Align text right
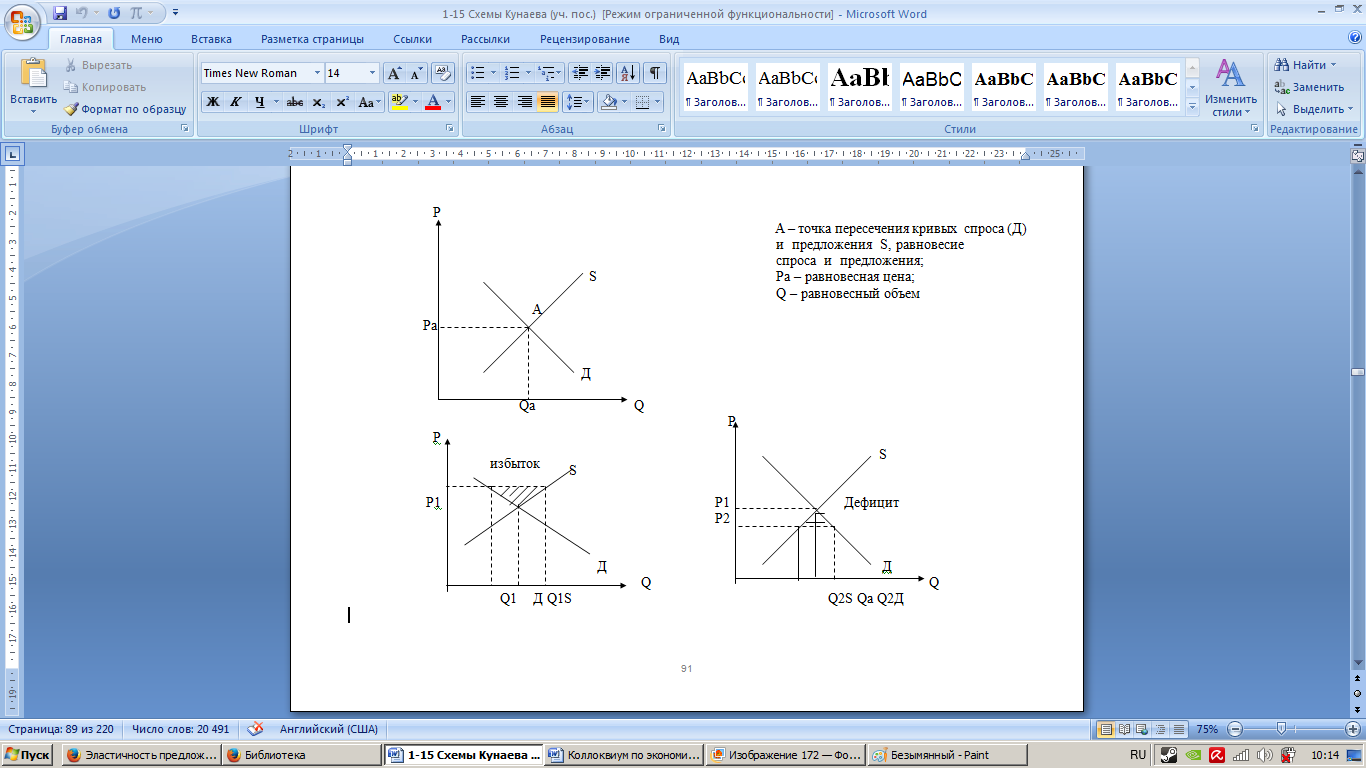Screen dimensions: 1366x768 (x=524, y=102)
